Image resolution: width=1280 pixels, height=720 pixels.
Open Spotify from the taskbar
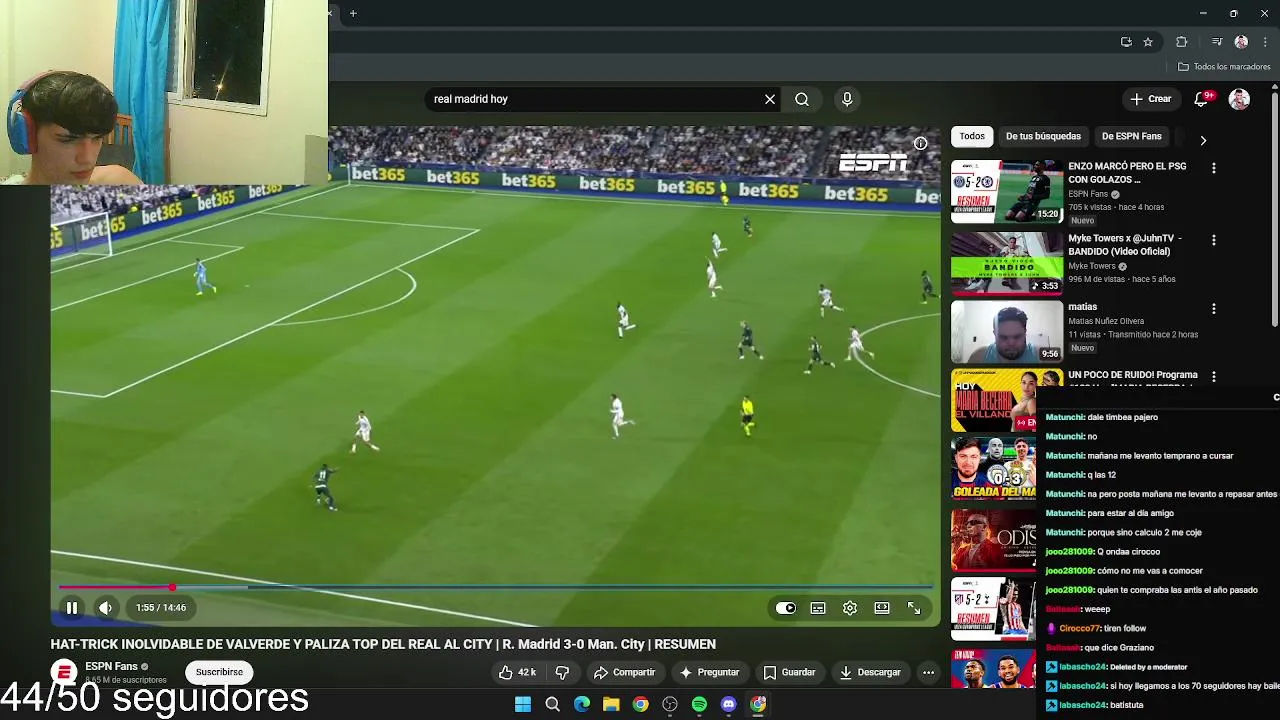[x=699, y=704]
